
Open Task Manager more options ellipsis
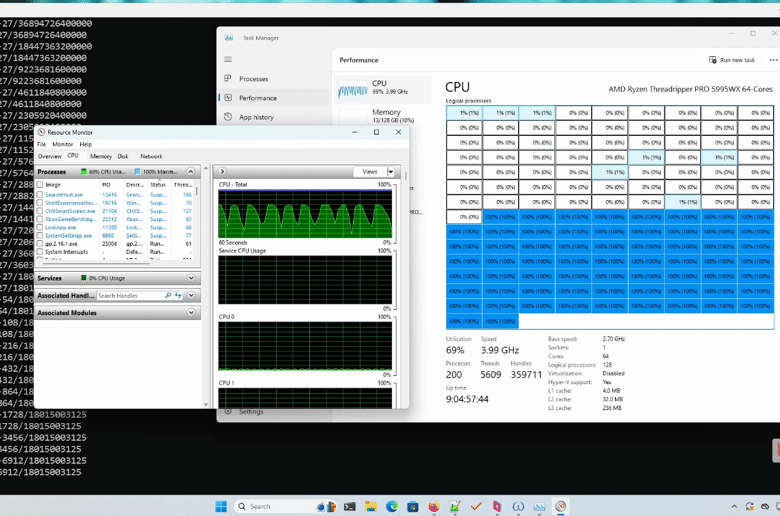773,60
